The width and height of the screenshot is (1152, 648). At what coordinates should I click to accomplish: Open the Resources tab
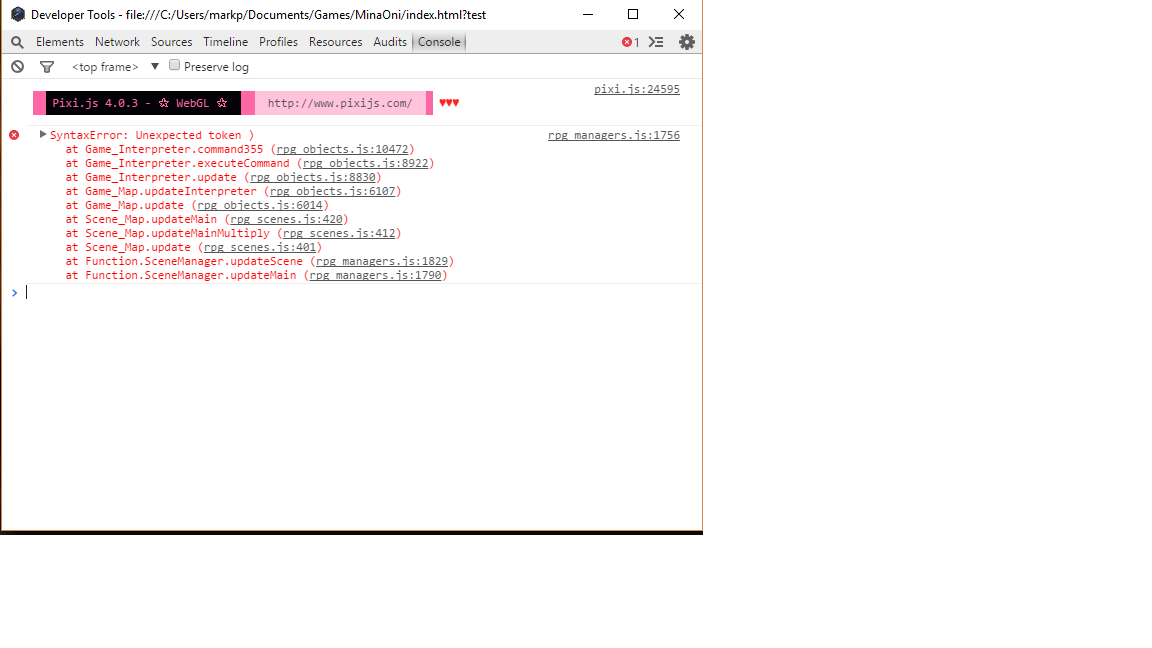[x=335, y=43]
